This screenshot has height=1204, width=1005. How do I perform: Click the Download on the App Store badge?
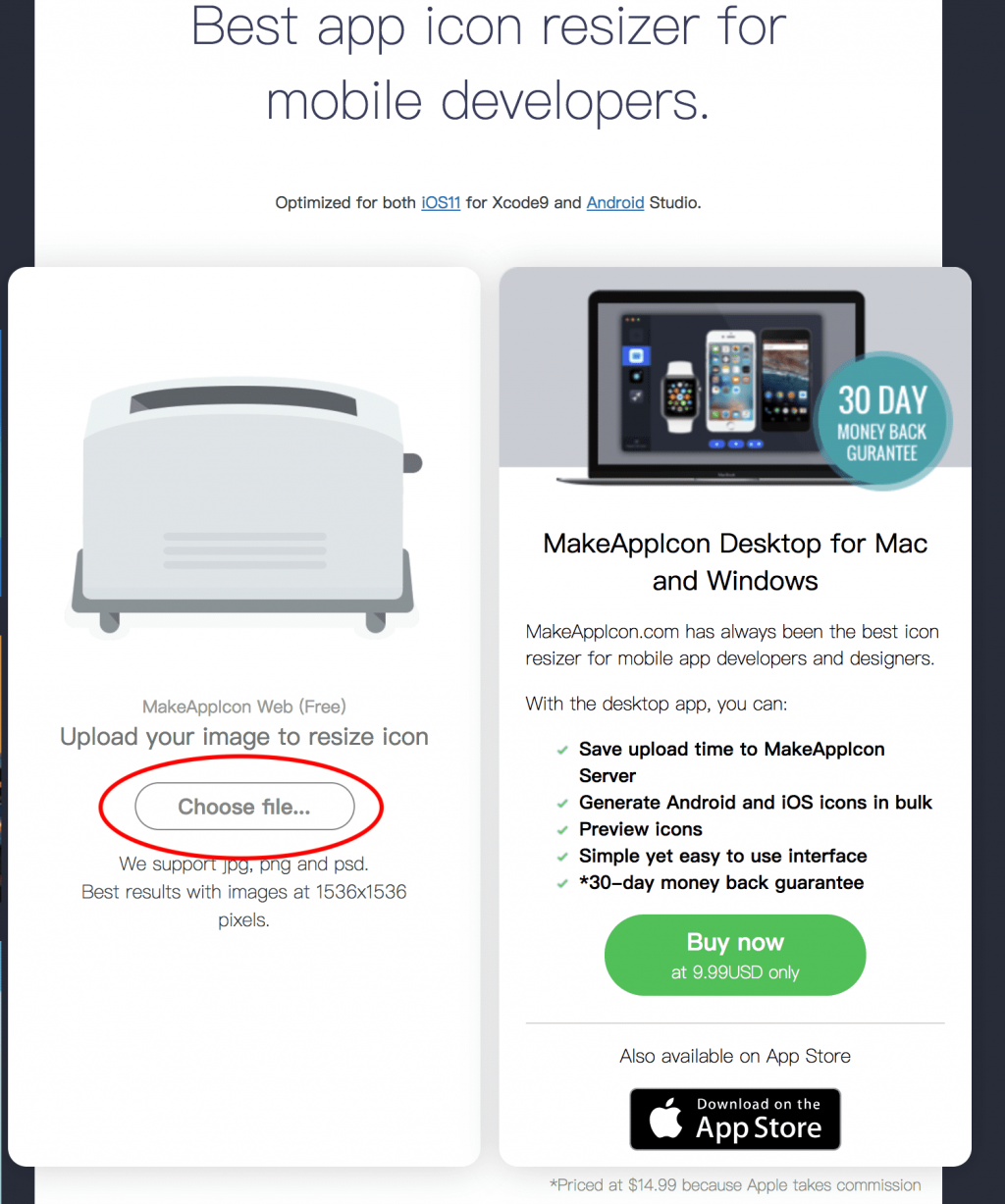[735, 1119]
